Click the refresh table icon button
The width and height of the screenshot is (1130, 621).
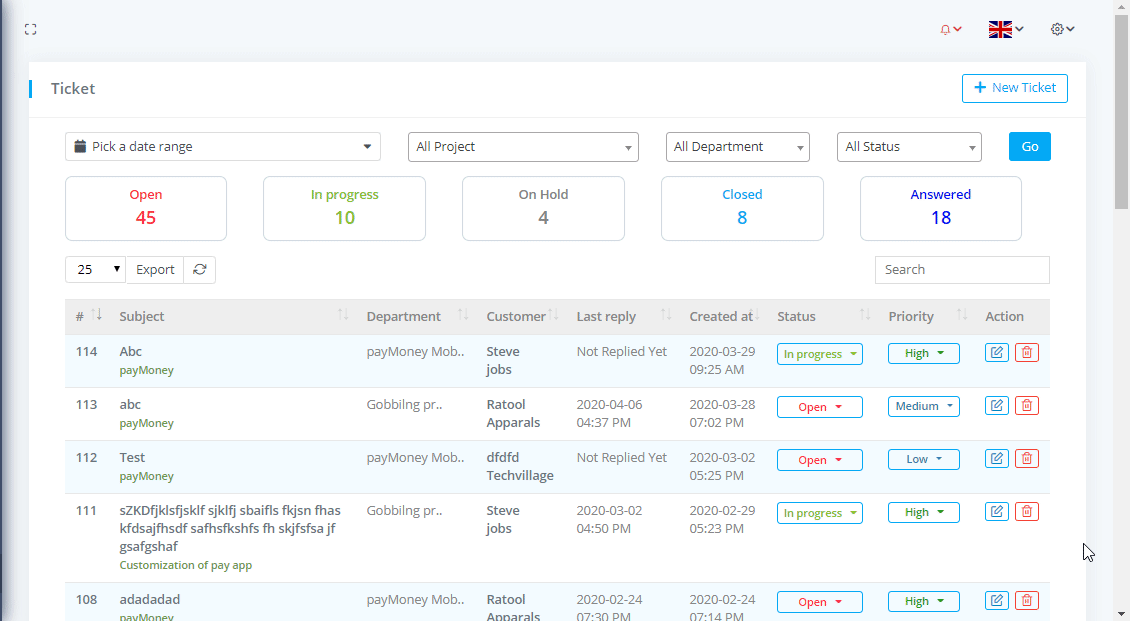tap(200, 270)
